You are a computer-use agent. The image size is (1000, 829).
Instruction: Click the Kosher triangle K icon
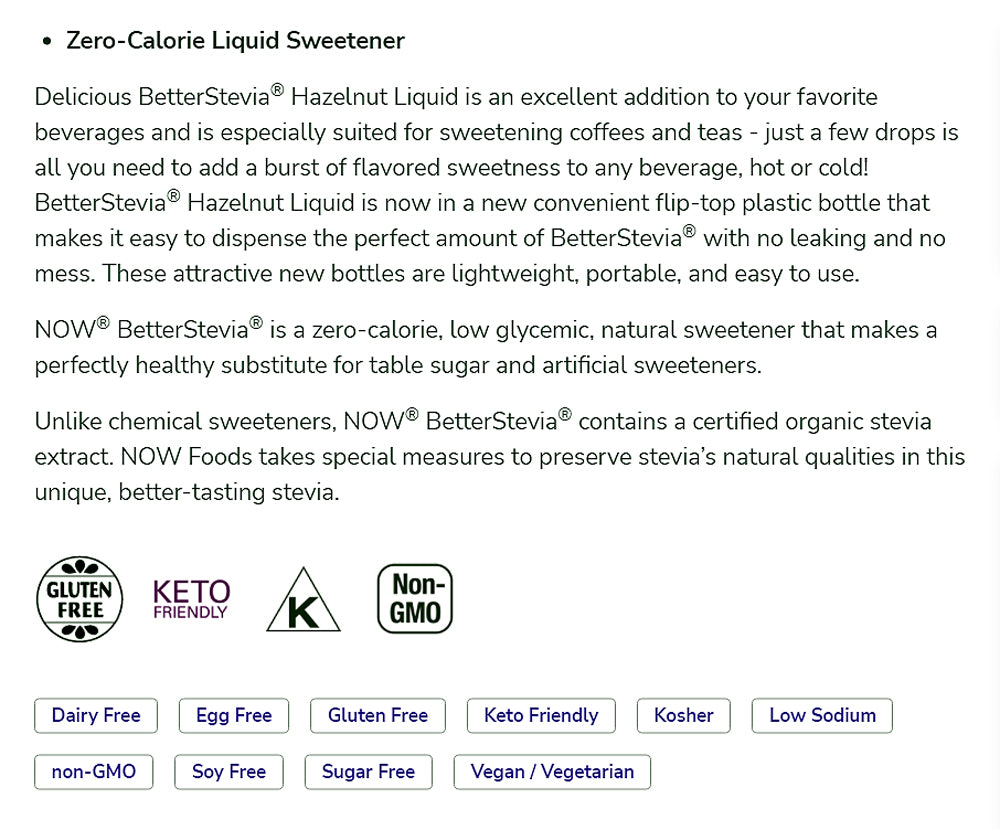pos(304,601)
